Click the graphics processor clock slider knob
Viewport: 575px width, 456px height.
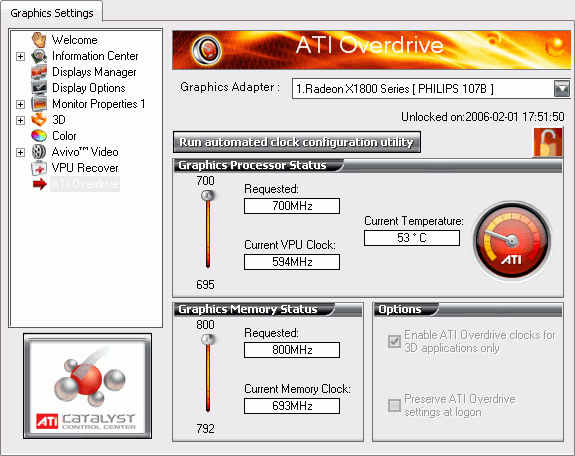point(208,195)
